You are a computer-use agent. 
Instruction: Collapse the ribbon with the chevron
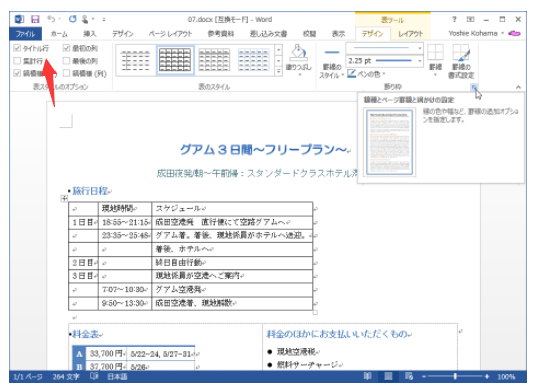[x=518, y=87]
